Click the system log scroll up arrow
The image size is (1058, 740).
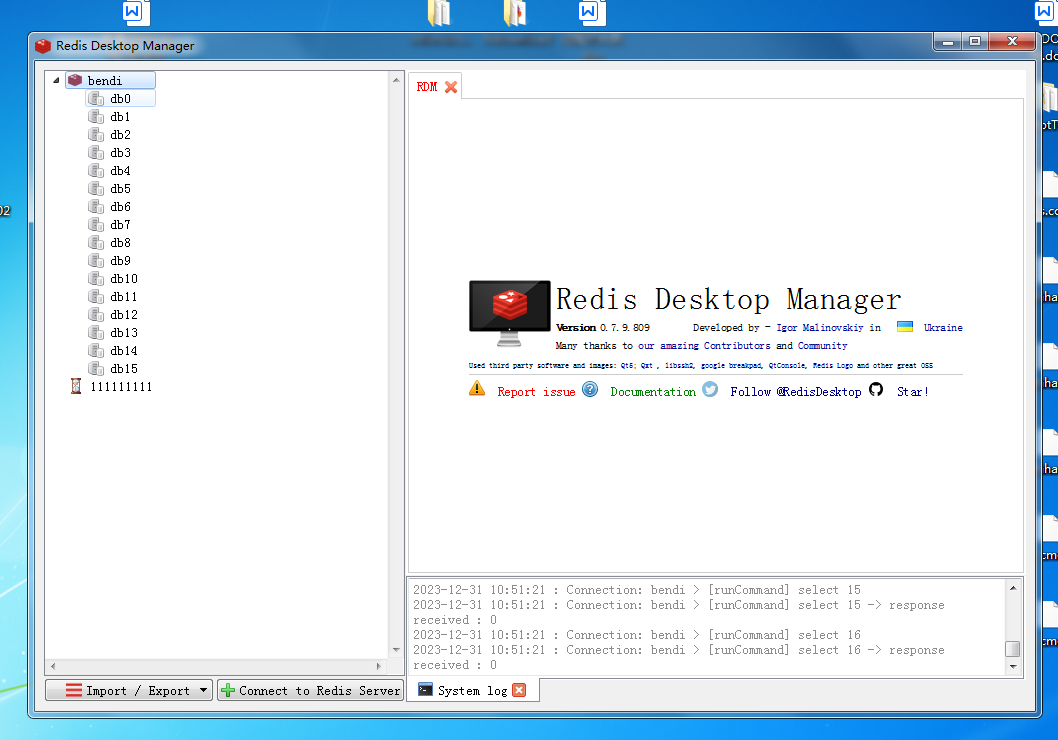pyautogui.click(x=1013, y=588)
